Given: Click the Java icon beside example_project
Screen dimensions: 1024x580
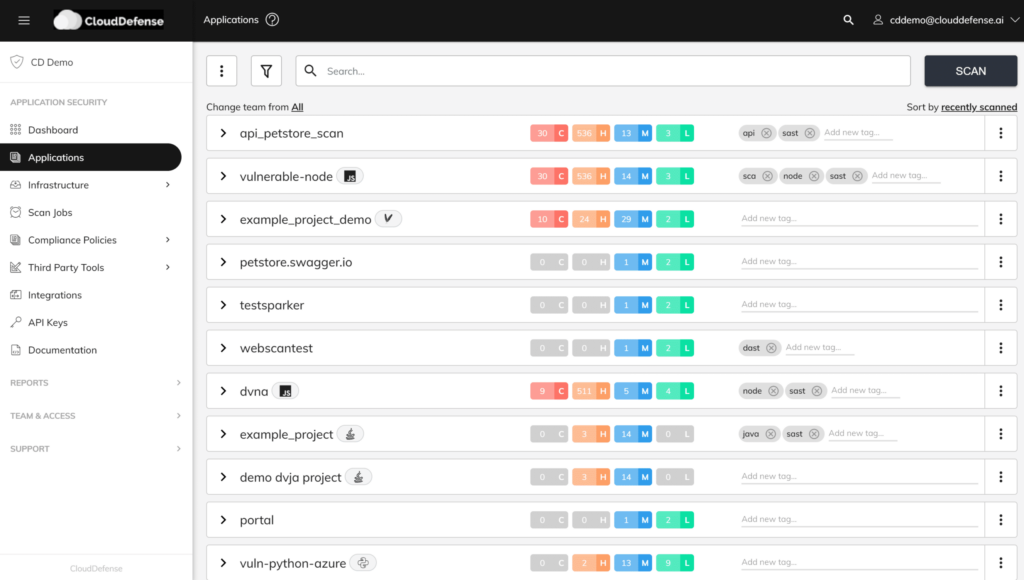Looking at the screenshot, I should pos(351,434).
